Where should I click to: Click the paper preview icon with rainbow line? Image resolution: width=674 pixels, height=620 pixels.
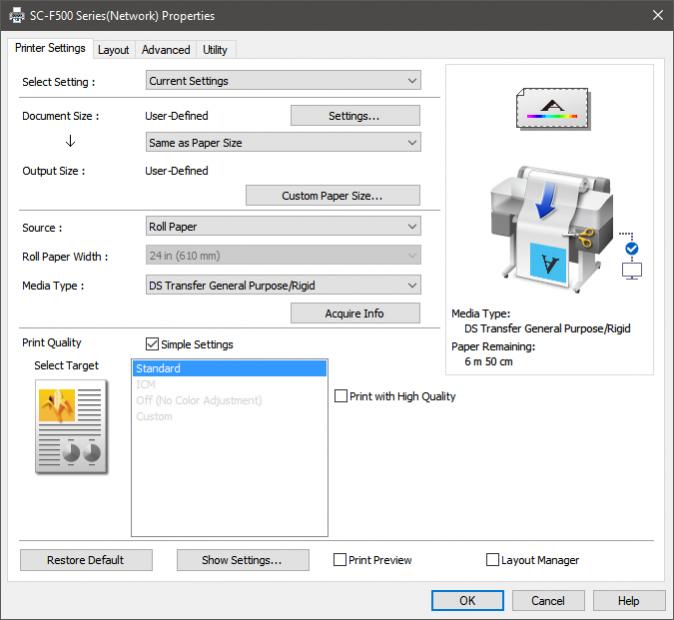tap(553, 109)
